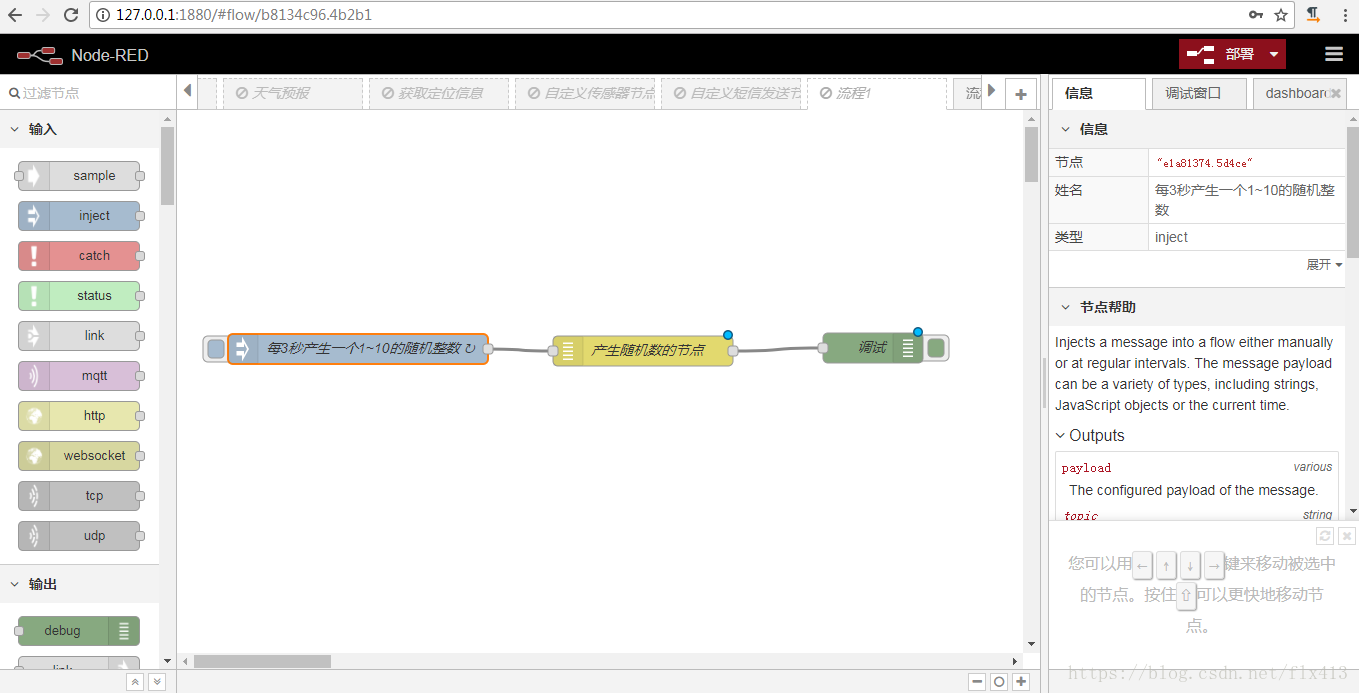Click the Node-RED logo icon
Image resolution: width=1359 pixels, height=693 pixels.
point(39,54)
